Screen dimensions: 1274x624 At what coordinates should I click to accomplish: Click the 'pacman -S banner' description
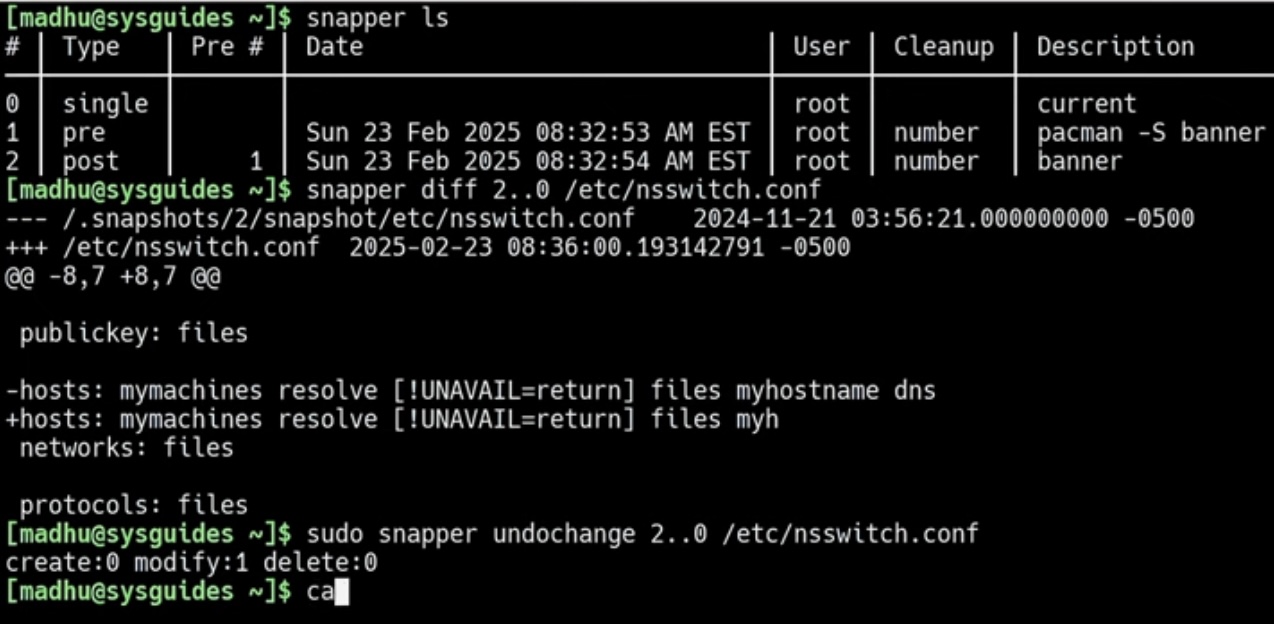1151,132
